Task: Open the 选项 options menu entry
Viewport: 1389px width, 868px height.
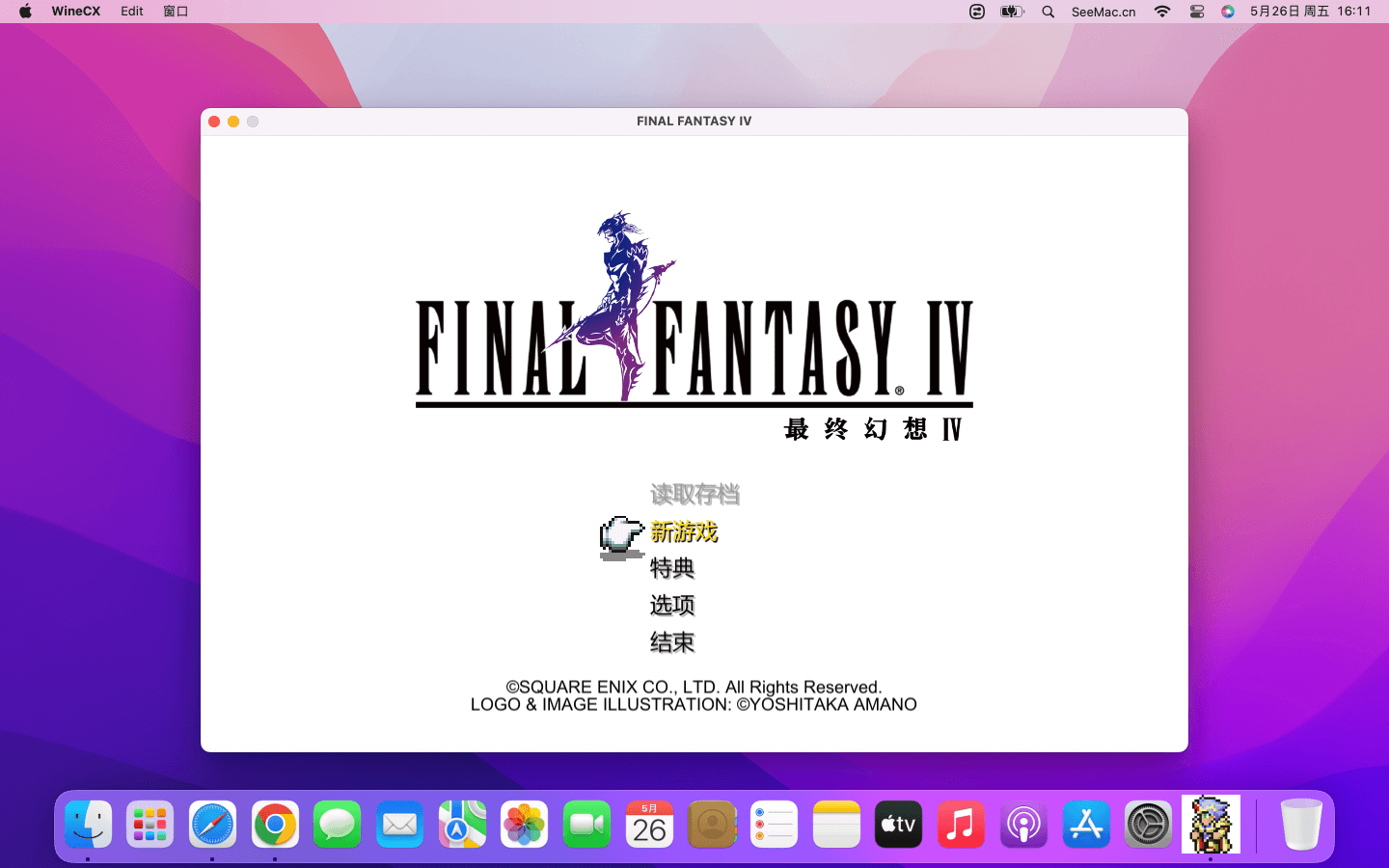Action: tap(672, 605)
